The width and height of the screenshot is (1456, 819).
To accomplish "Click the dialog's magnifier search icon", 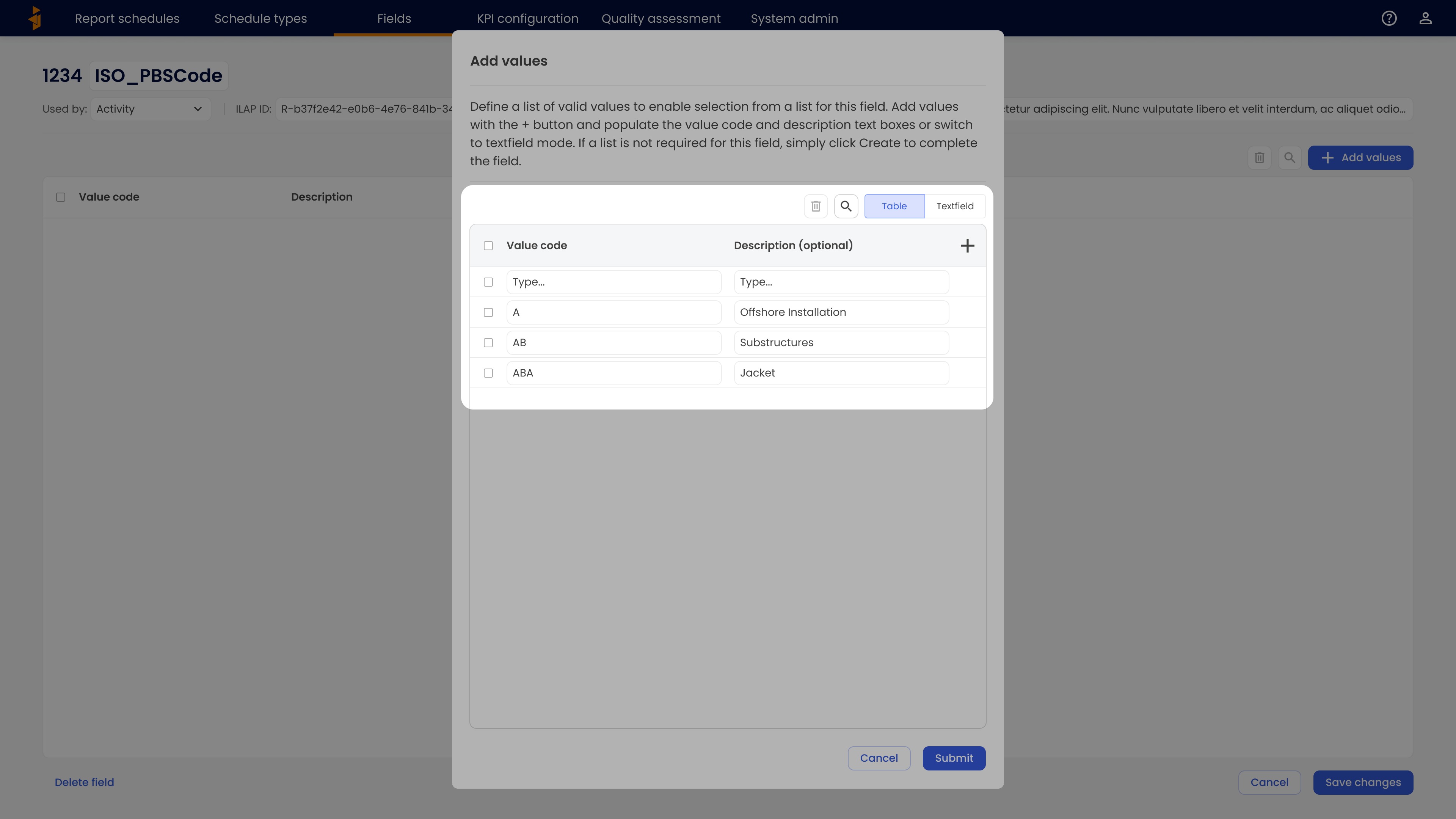I will click(846, 206).
